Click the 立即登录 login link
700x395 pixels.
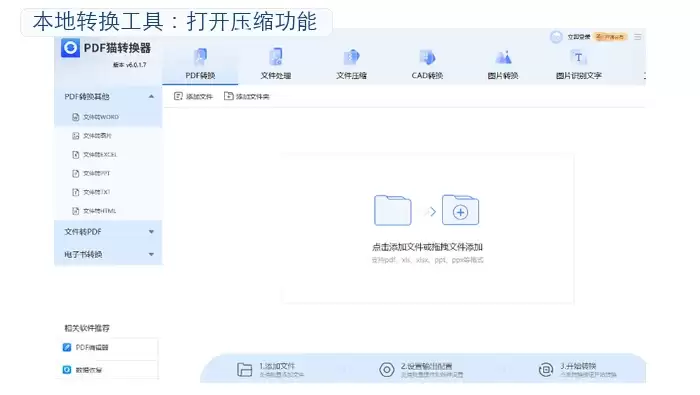point(579,37)
